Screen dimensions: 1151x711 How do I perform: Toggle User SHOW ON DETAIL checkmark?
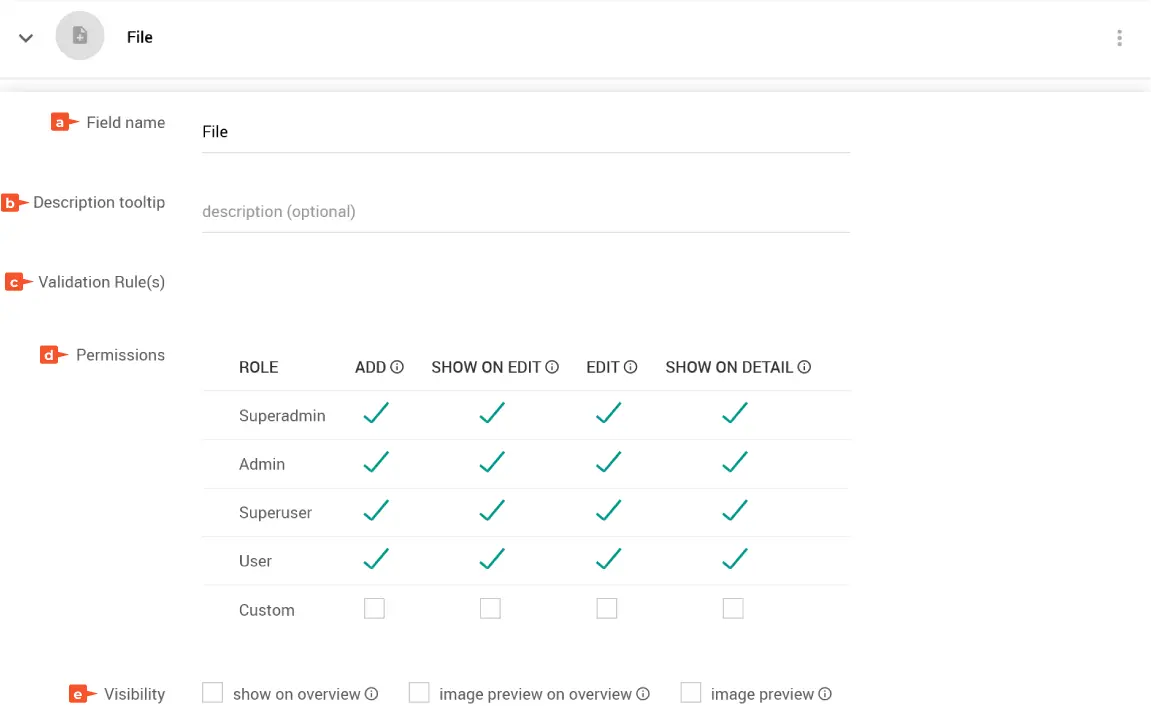pyautogui.click(x=735, y=559)
